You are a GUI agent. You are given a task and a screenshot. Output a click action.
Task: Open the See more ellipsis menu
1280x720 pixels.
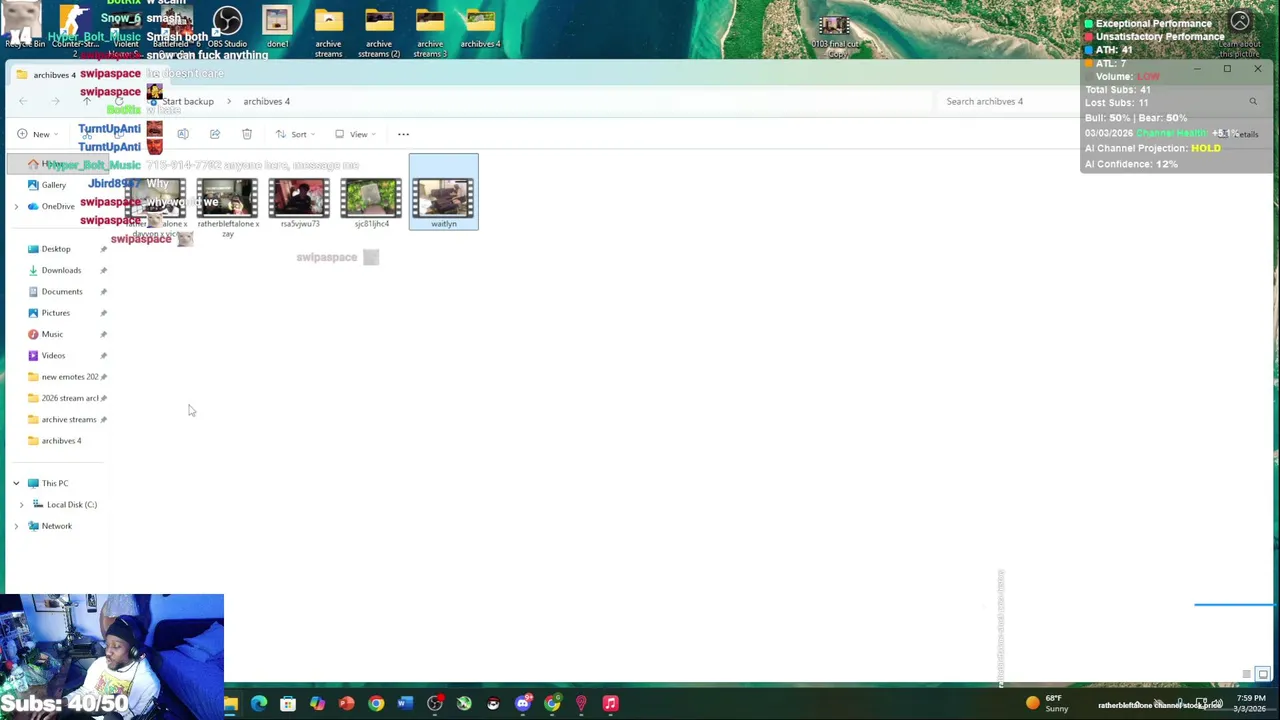[x=403, y=134]
